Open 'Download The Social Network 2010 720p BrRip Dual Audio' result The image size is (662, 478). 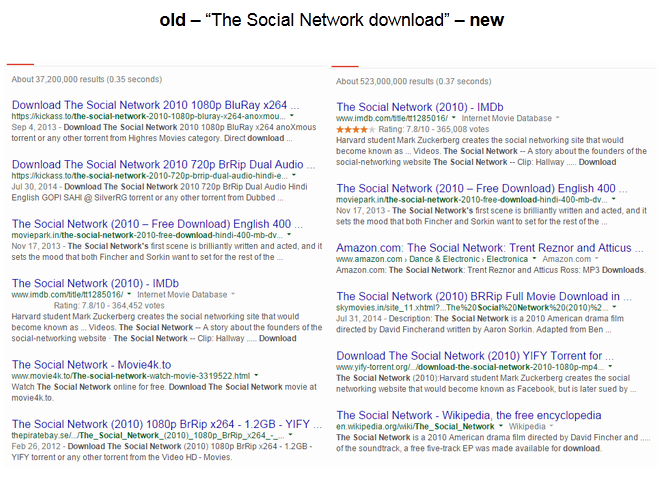click(163, 164)
